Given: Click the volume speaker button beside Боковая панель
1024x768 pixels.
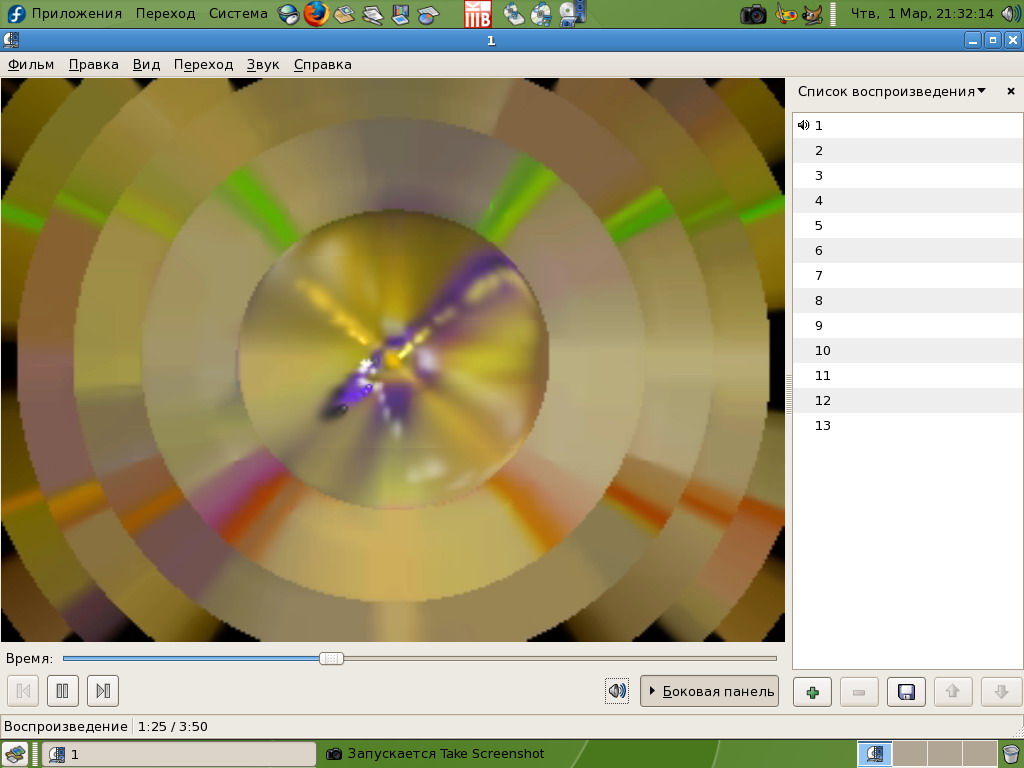Looking at the screenshot, I should 617,691.
